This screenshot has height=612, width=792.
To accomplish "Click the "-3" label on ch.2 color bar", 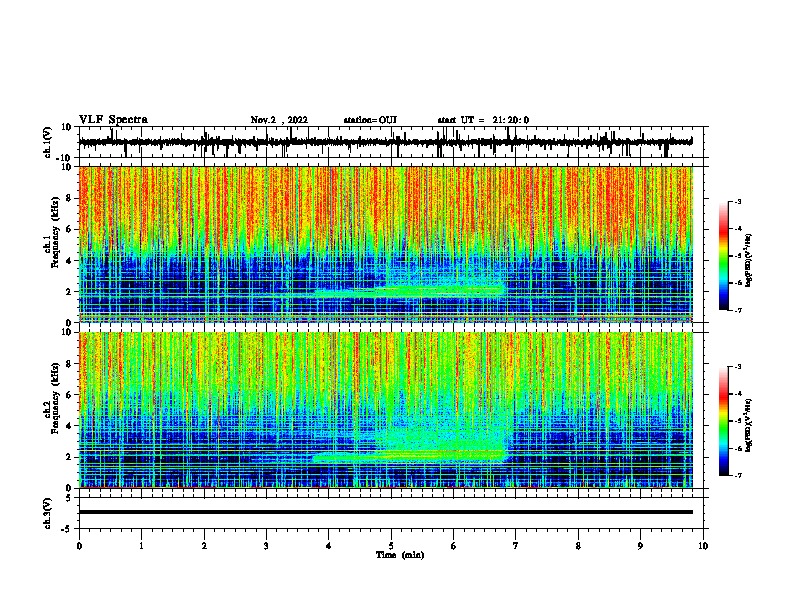I will tap(737, 367).
